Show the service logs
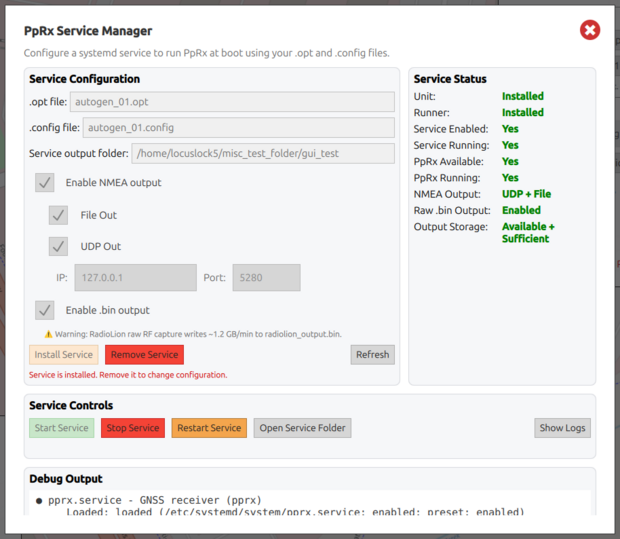The height and width of the screenshot is (539, 620). pos(562,428)
